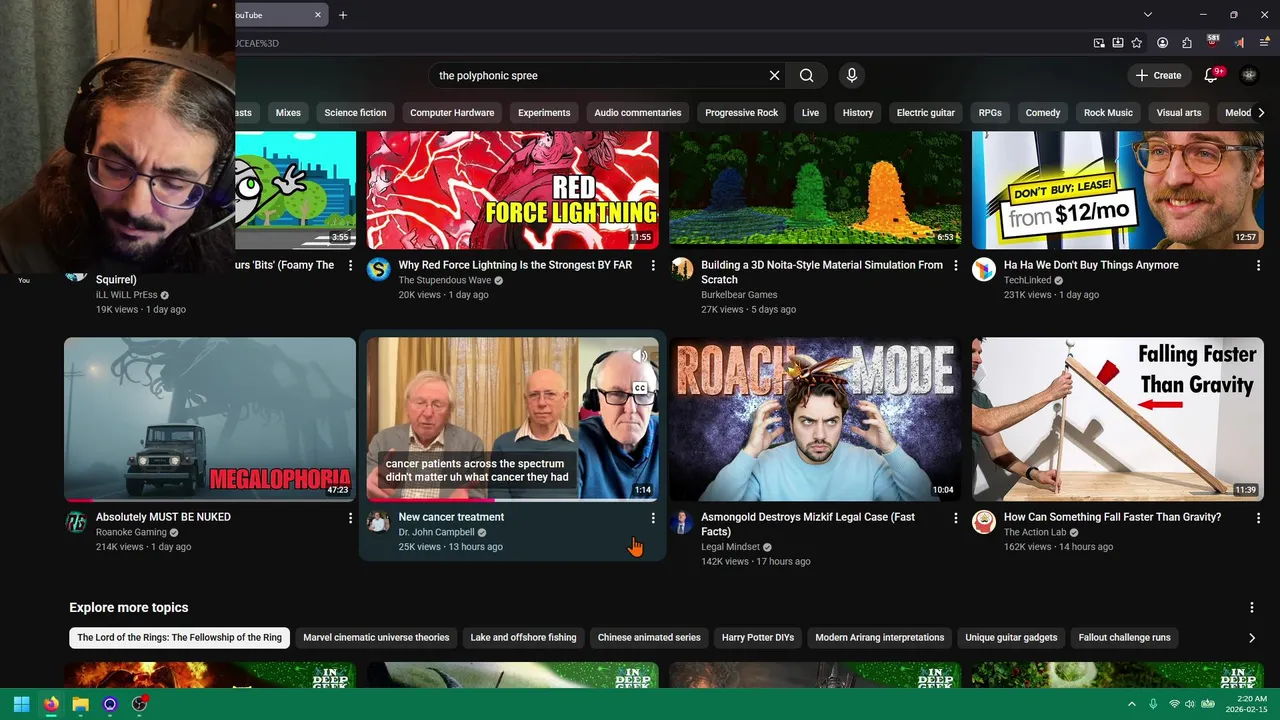
Task: Open options for Noita-Style Material Simulation video
Action: point(955,266)
